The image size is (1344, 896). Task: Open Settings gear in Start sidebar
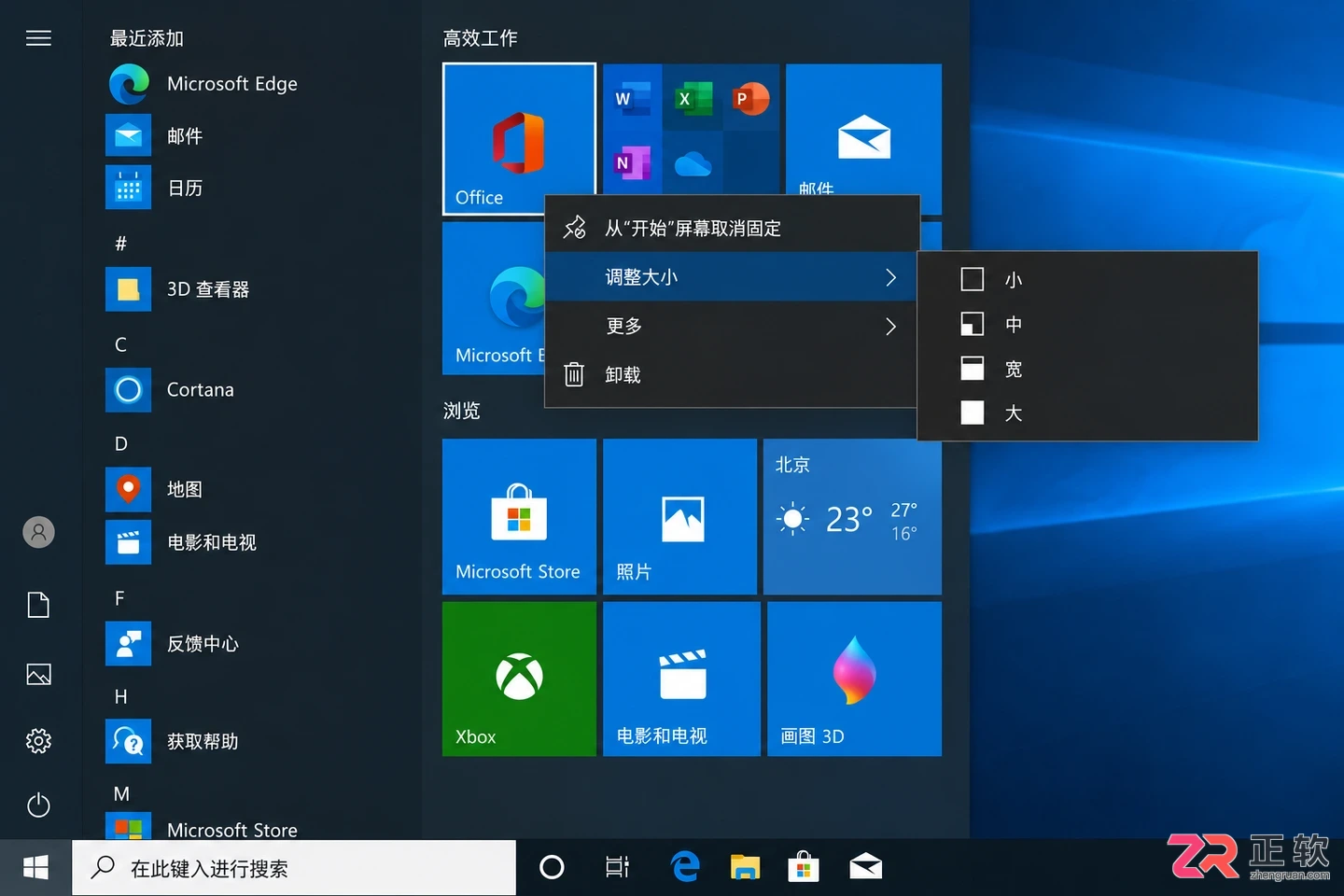point(38,741)
